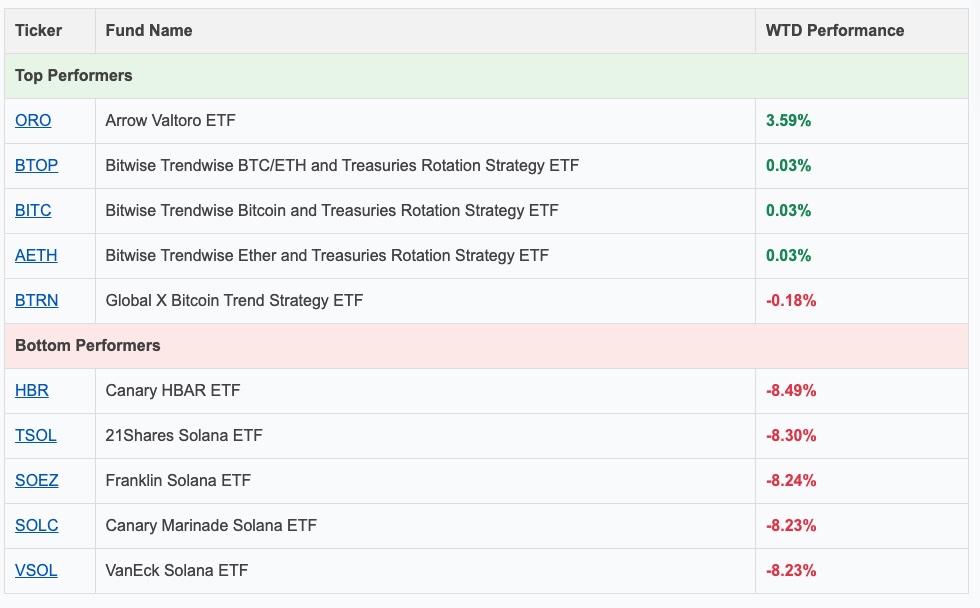Image resolution: width=980 pixels, height=608 pixels.
Task: Click the Ticker column header
Action: 39,31
